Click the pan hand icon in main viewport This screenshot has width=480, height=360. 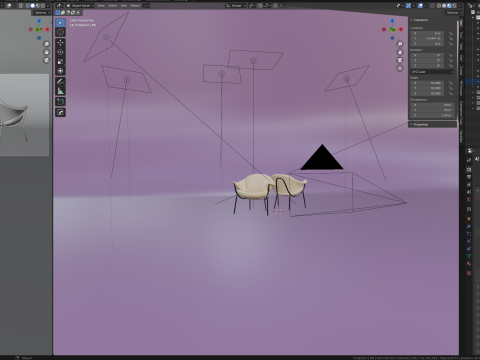pos(400,52)
